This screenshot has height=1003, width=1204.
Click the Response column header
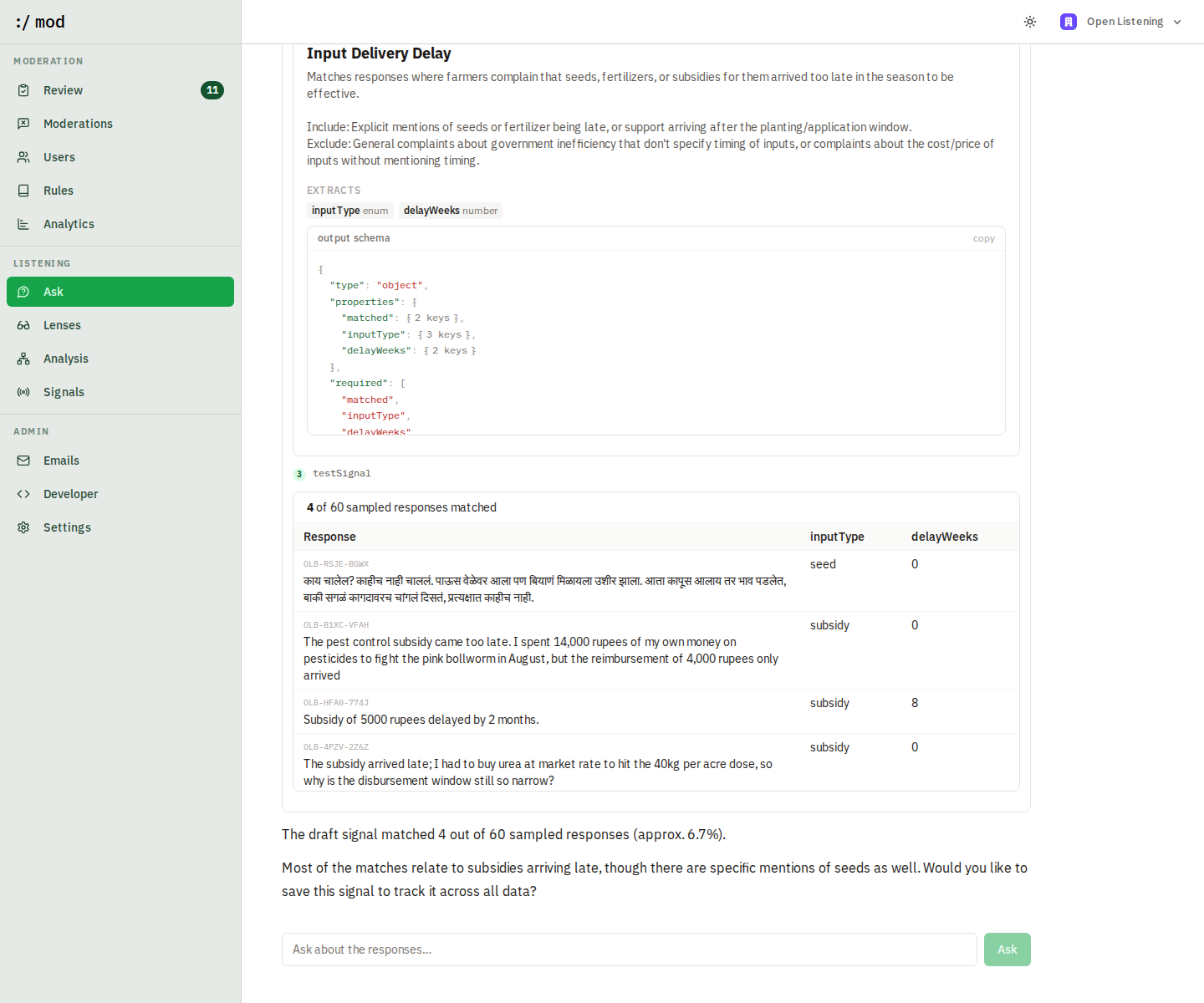click(329, 537)
